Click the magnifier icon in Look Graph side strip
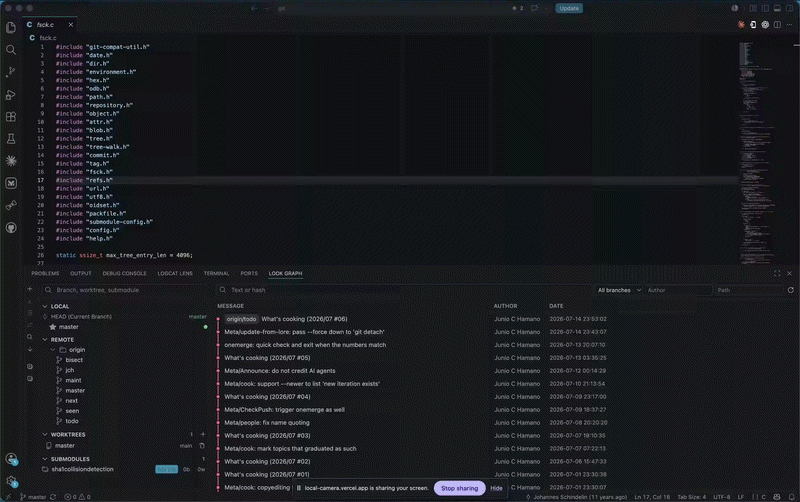Image resolution: width=800 pixels, height=502 pixels. [30, 337]
